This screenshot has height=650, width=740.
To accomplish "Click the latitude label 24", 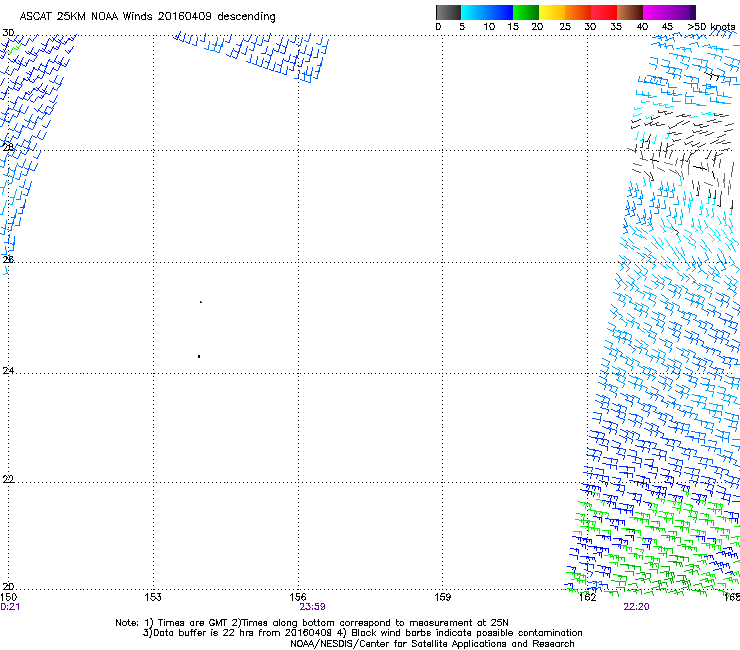I will pyautogui.click(x=8, y=371).
